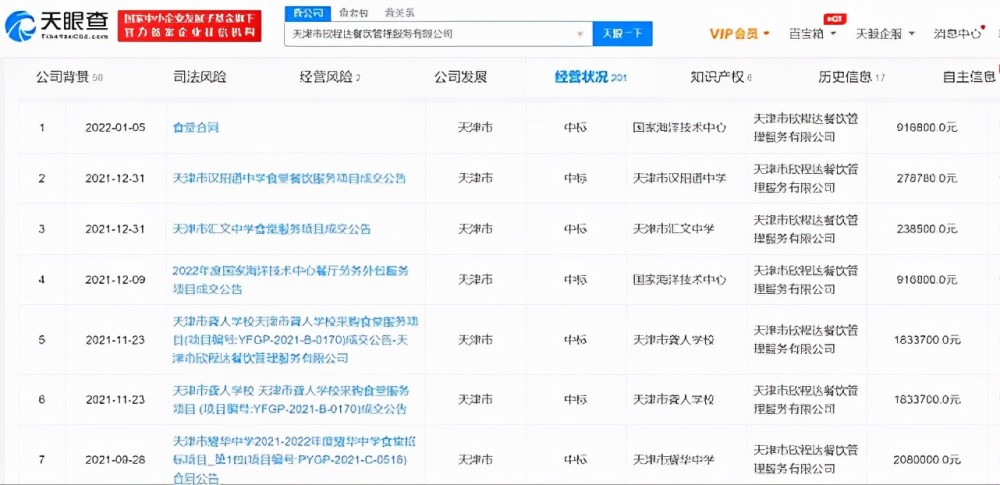Select the date 2022-01-05 cell
The width and height of the screenshot is (1000, 485).
coord(115,128)
